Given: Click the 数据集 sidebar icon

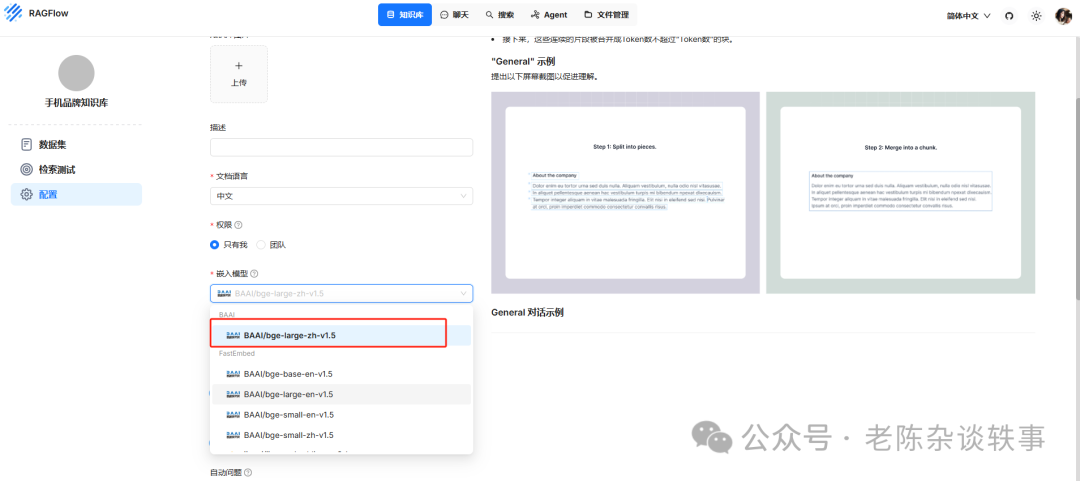Looking at the screenshot, I should coord(26,145).
